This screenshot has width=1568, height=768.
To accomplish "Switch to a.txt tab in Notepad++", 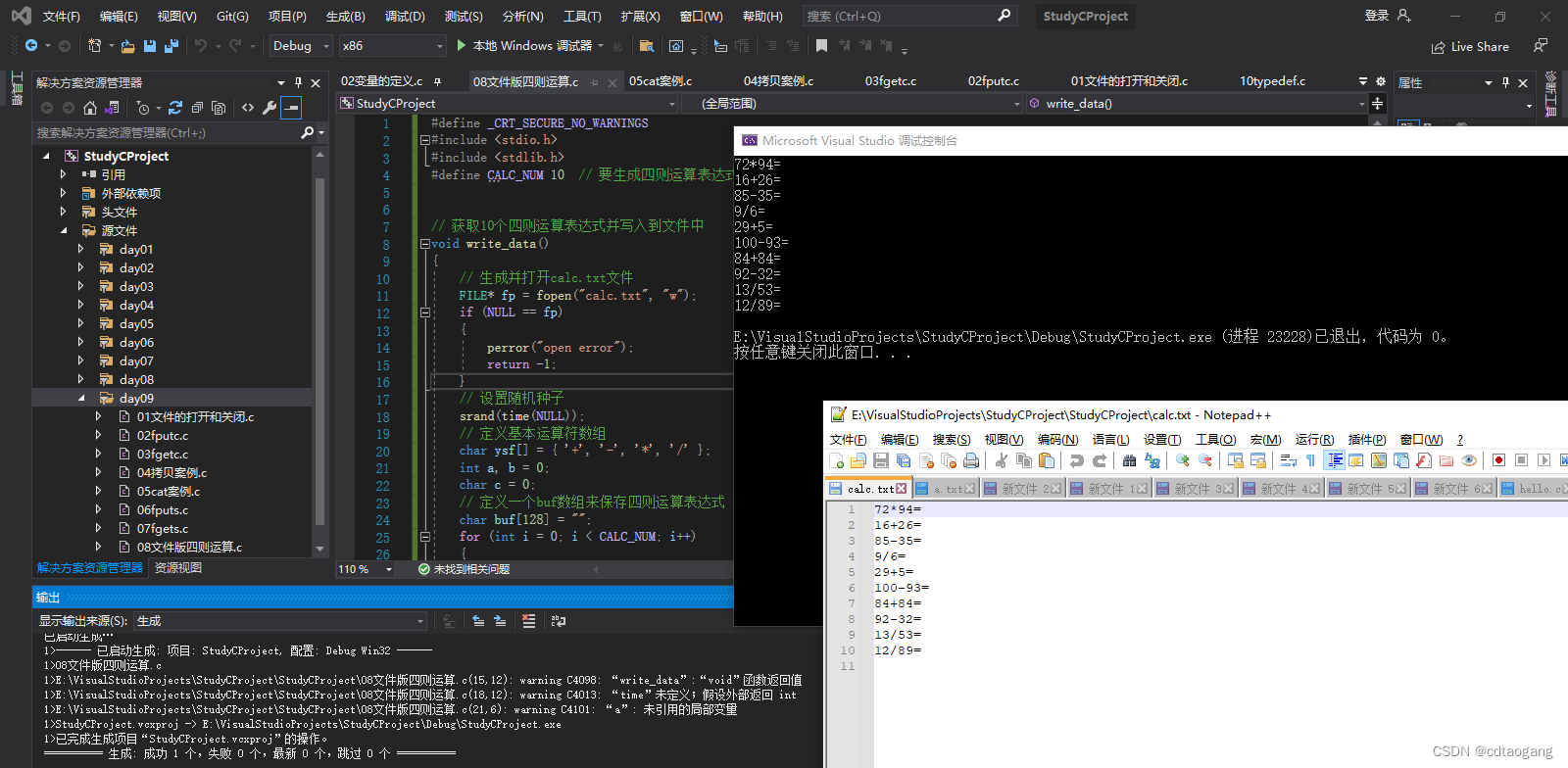I will [x=945, y=488].
